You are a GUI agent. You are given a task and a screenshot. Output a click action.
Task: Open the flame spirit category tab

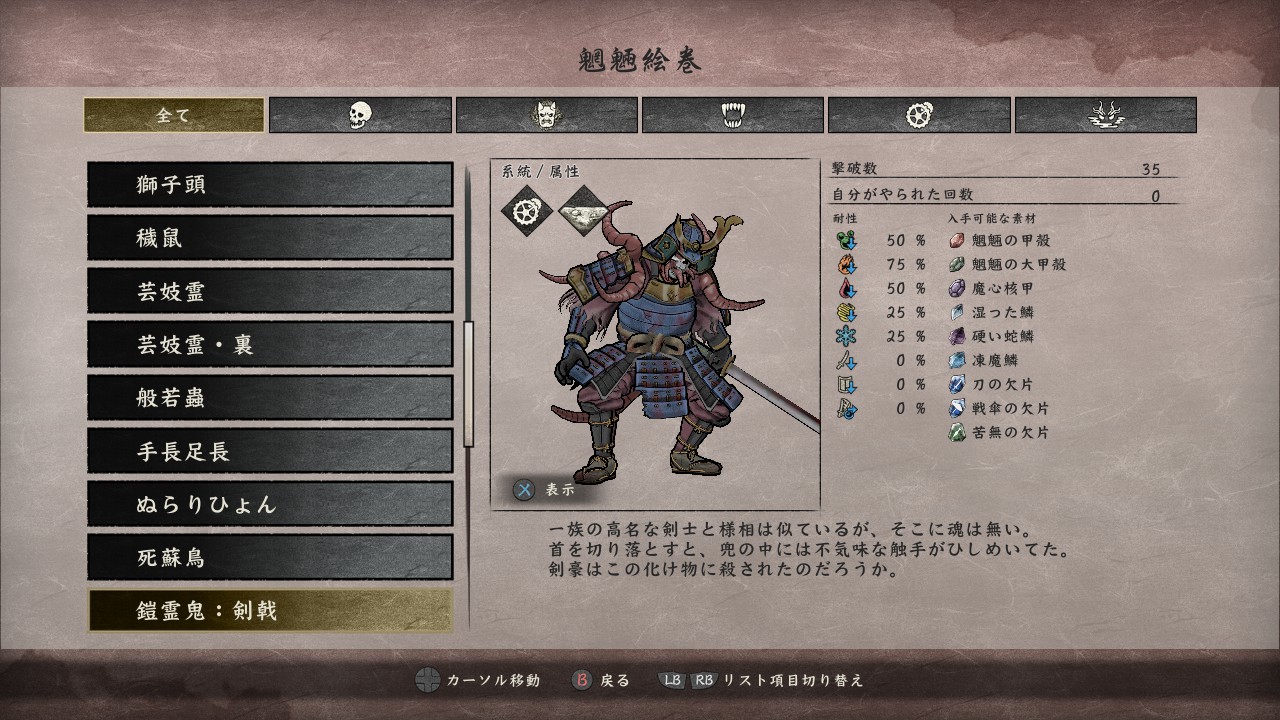(1106, 115)
